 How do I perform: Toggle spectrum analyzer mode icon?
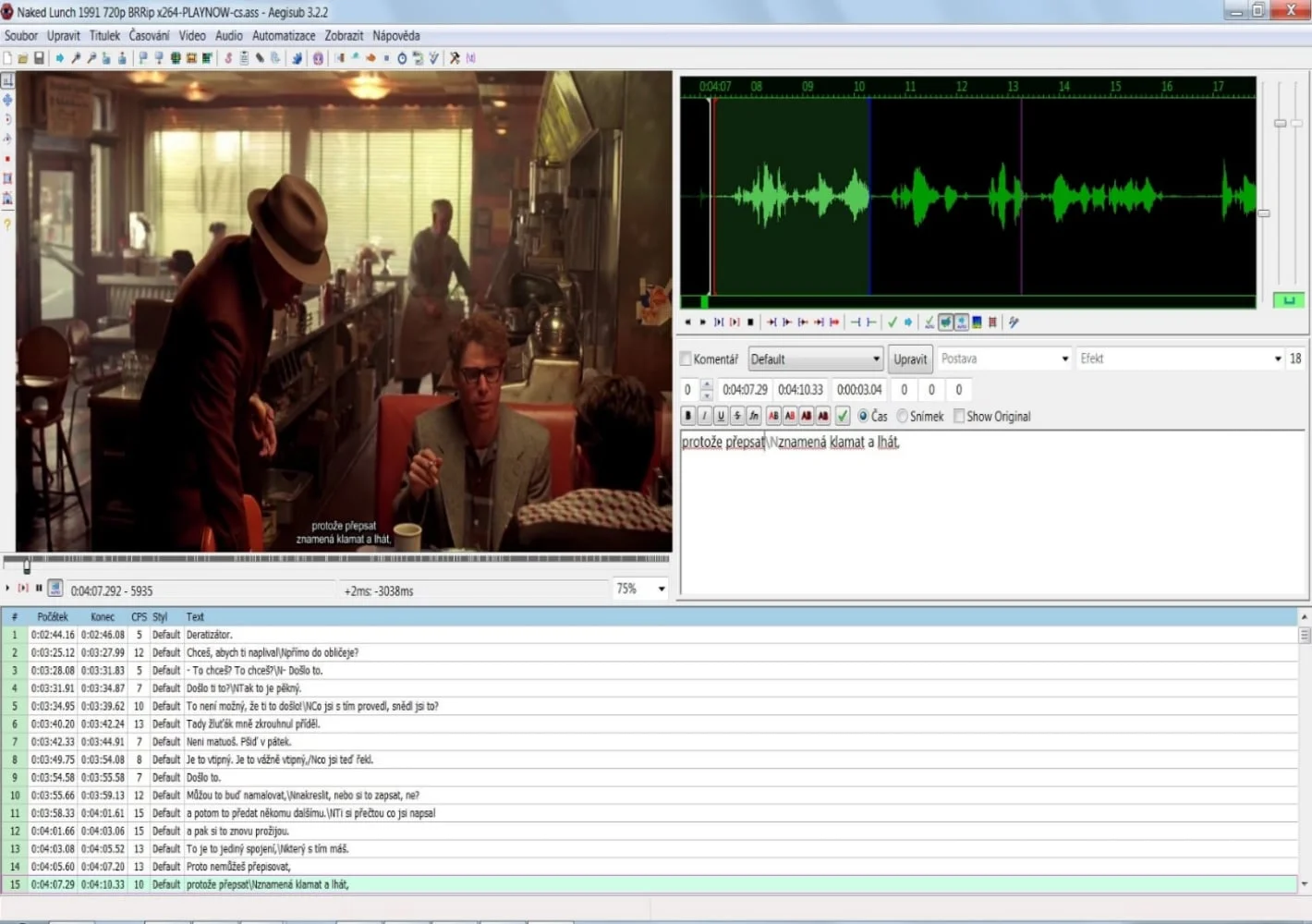977,322
